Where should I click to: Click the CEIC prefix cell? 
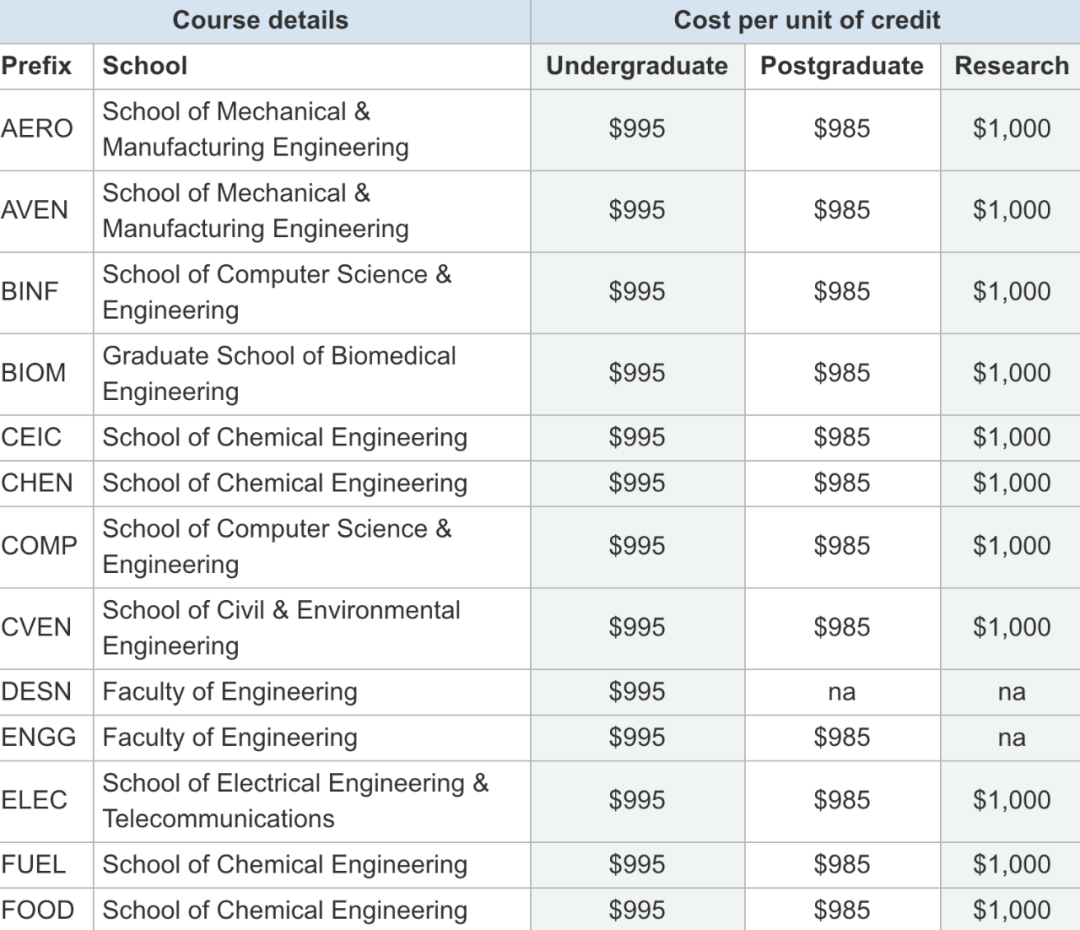[31, 438]
